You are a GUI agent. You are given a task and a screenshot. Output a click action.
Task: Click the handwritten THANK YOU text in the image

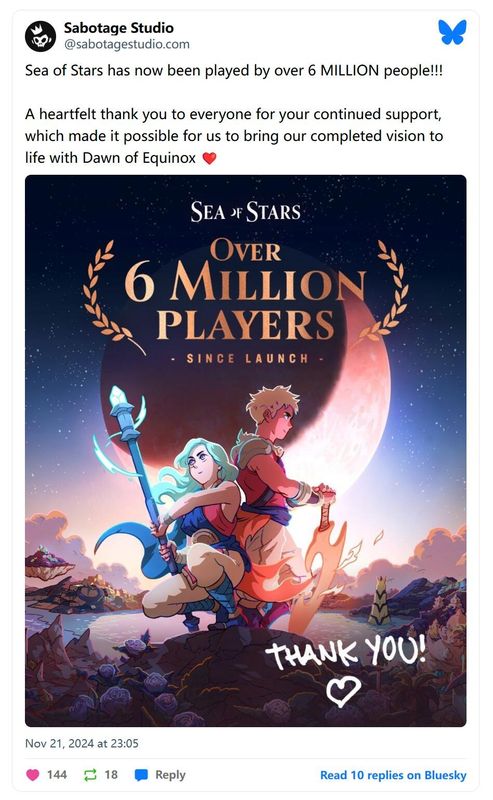(347, 652)
